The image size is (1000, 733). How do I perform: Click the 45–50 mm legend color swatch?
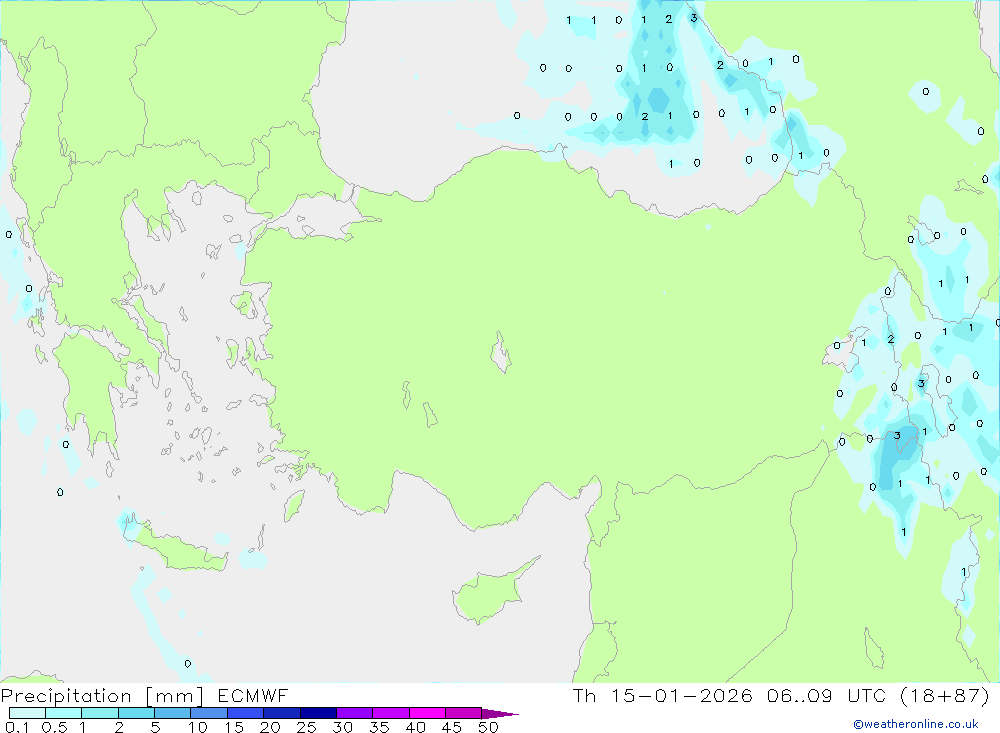coord(464,713)
